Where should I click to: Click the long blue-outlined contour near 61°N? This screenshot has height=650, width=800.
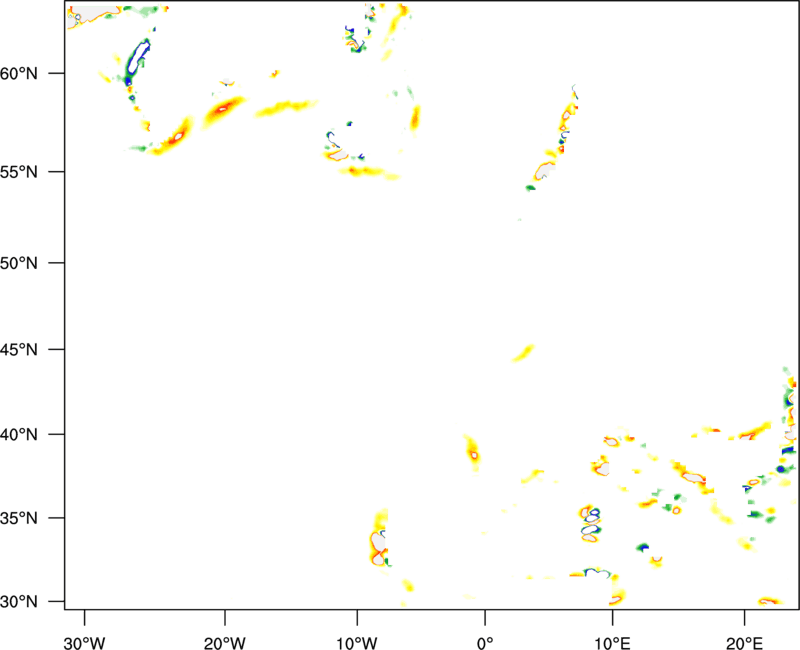point(138,58)
